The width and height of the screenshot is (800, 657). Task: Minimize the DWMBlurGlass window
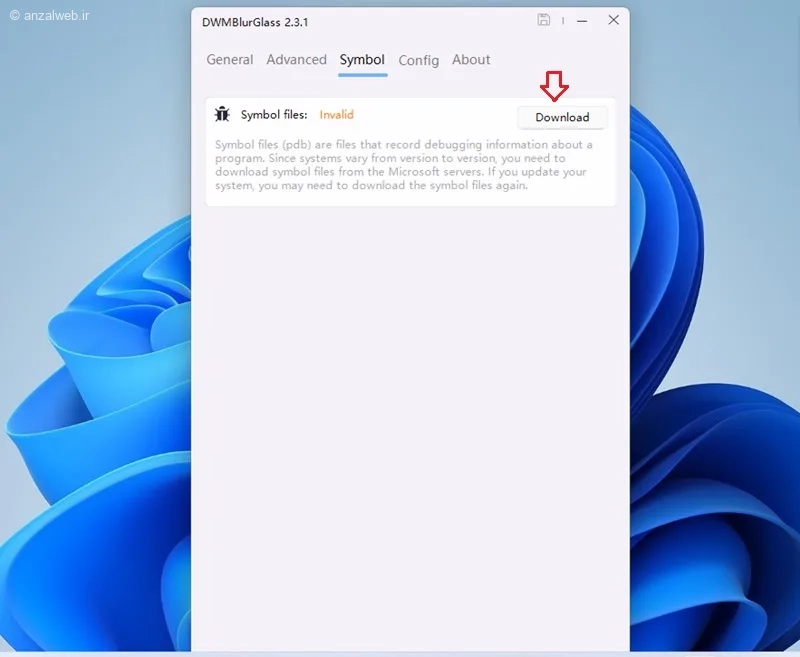[x=582, y=20]
